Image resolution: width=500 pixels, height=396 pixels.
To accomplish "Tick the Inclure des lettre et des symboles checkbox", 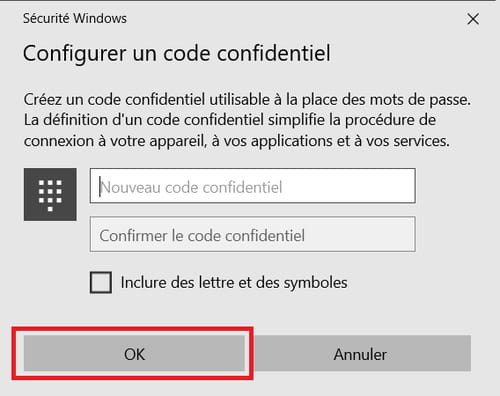I will (101, 282).
